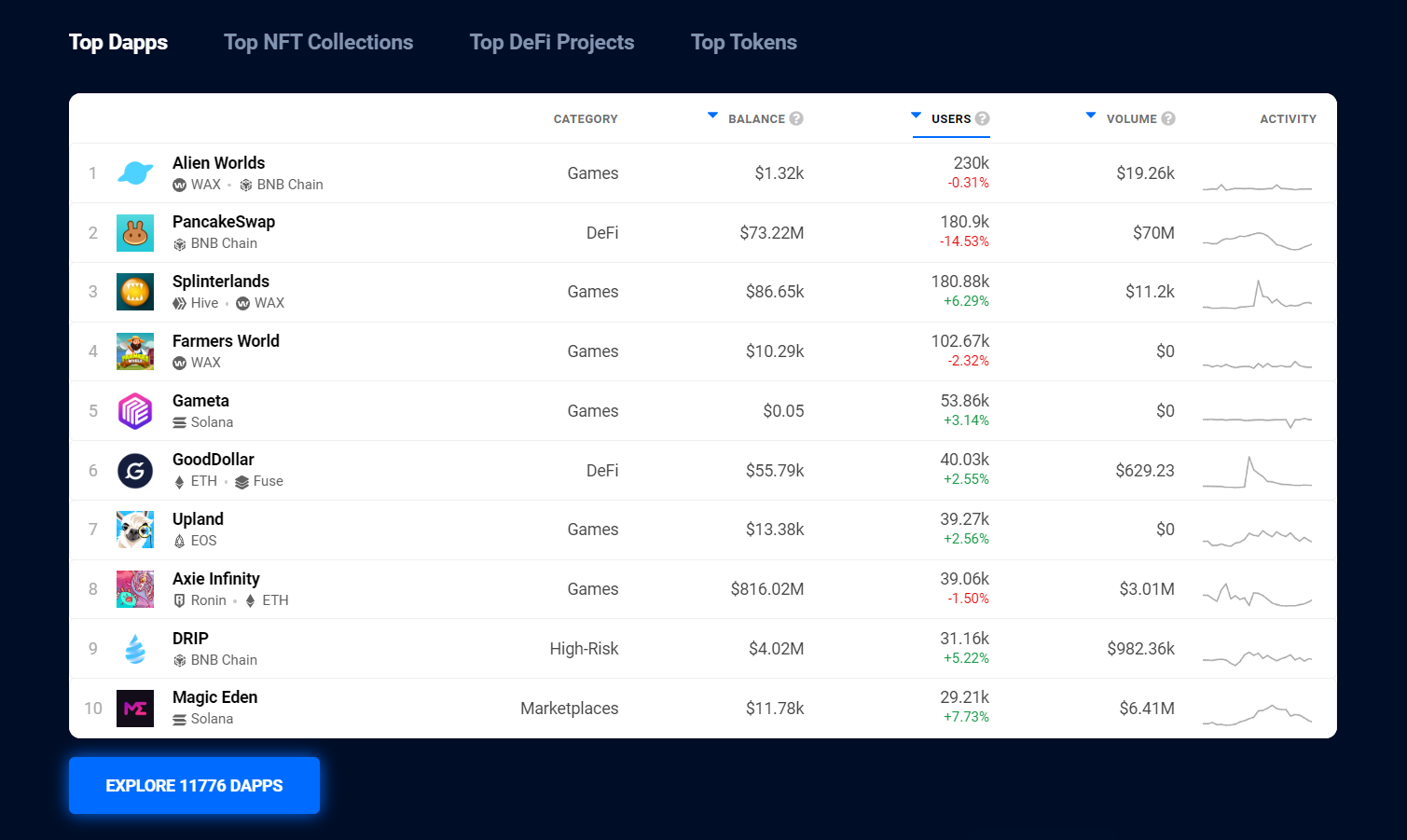This screenshot has width=1407, height=840.
Task: Click the Magic Eden ME logo
Action: 135,709
